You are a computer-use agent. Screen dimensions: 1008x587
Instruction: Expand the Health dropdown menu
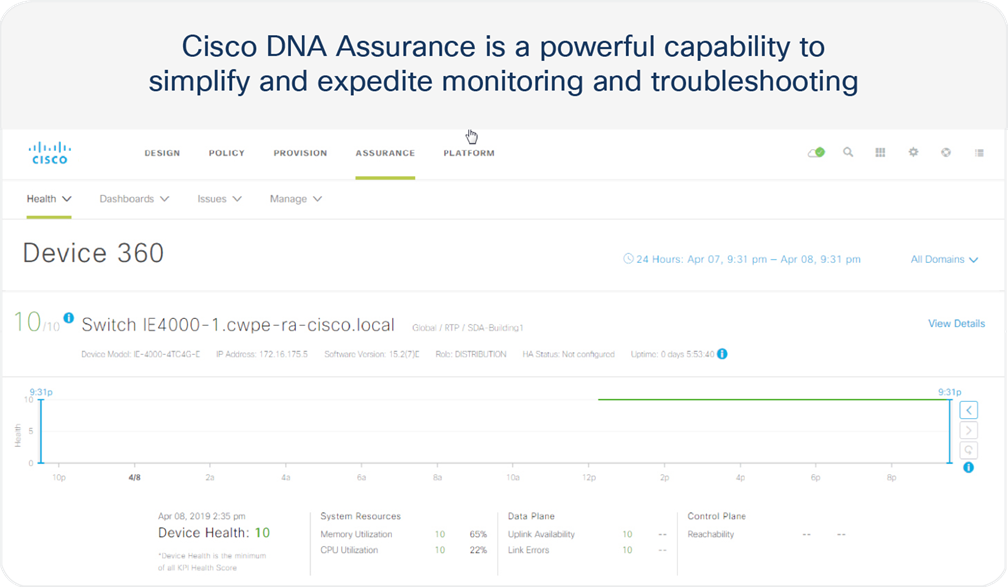click(x=49, y=199)
